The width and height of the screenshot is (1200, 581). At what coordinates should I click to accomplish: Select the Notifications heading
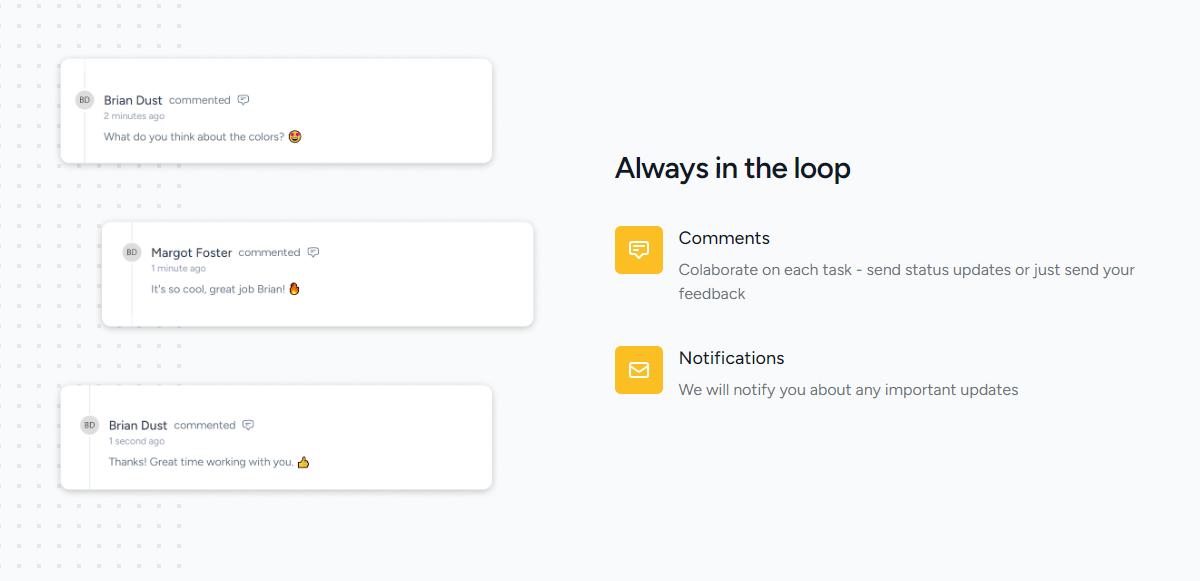(x=731, y=358)
